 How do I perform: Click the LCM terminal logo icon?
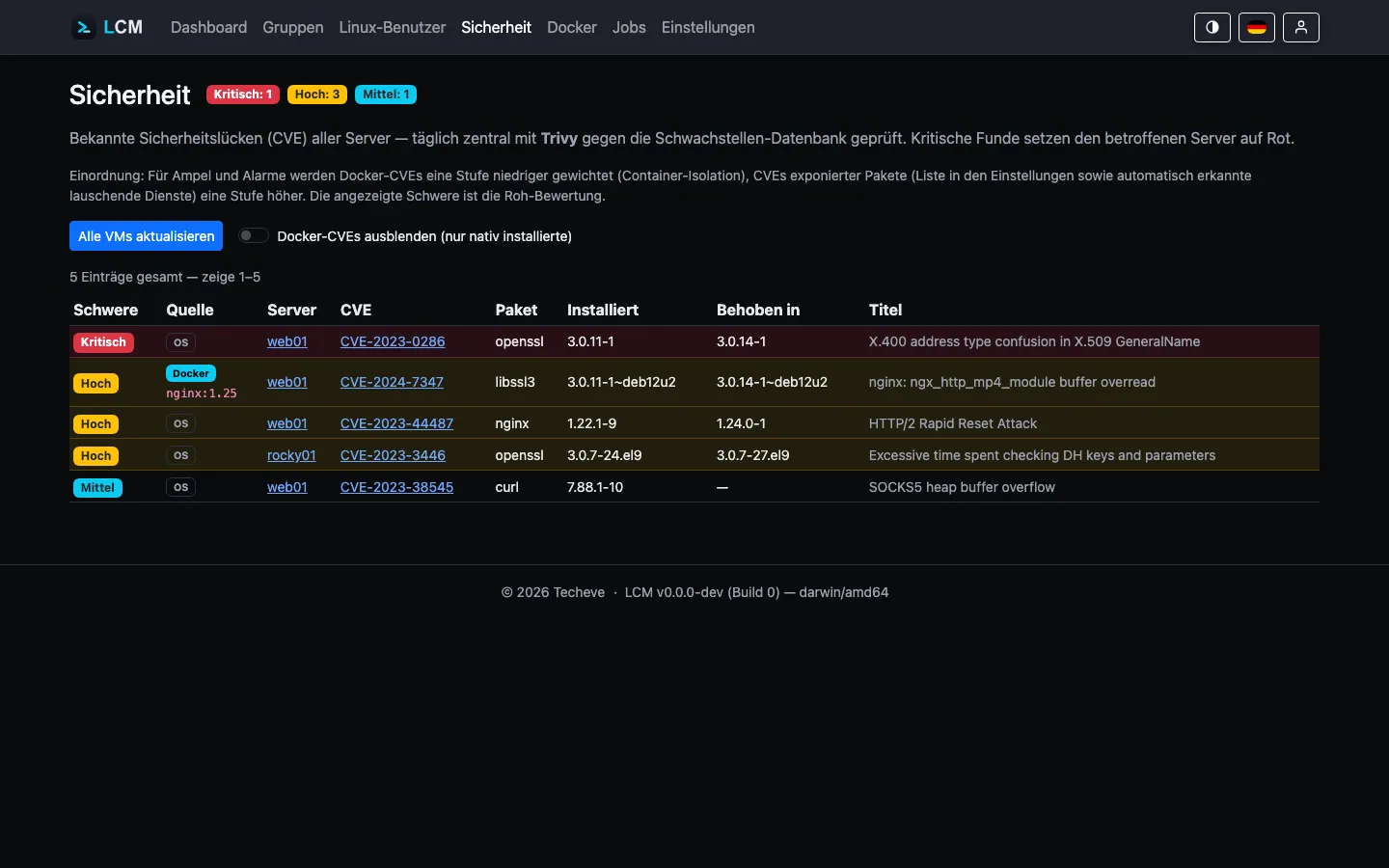point(84,27)
